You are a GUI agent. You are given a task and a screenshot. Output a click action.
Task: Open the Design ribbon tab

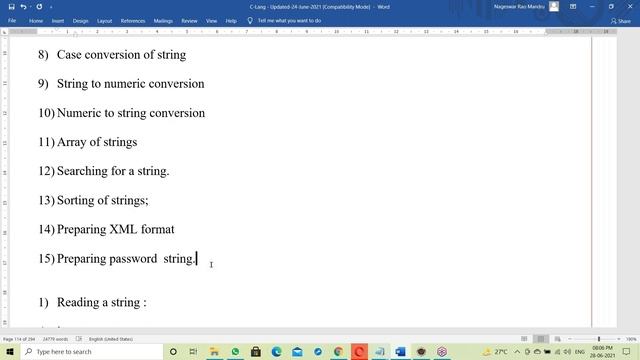[80, 20]
